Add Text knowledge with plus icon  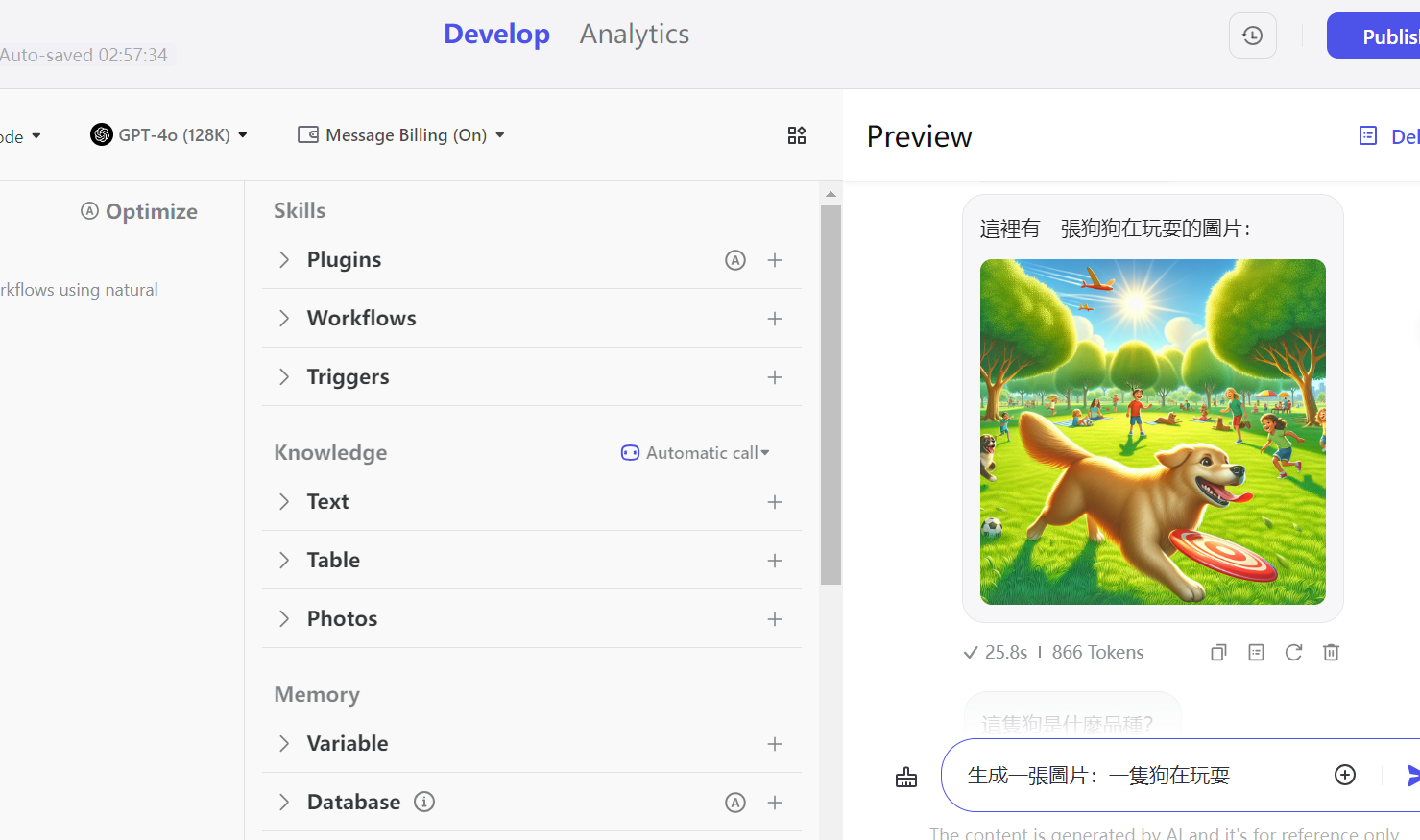[775, 502]
